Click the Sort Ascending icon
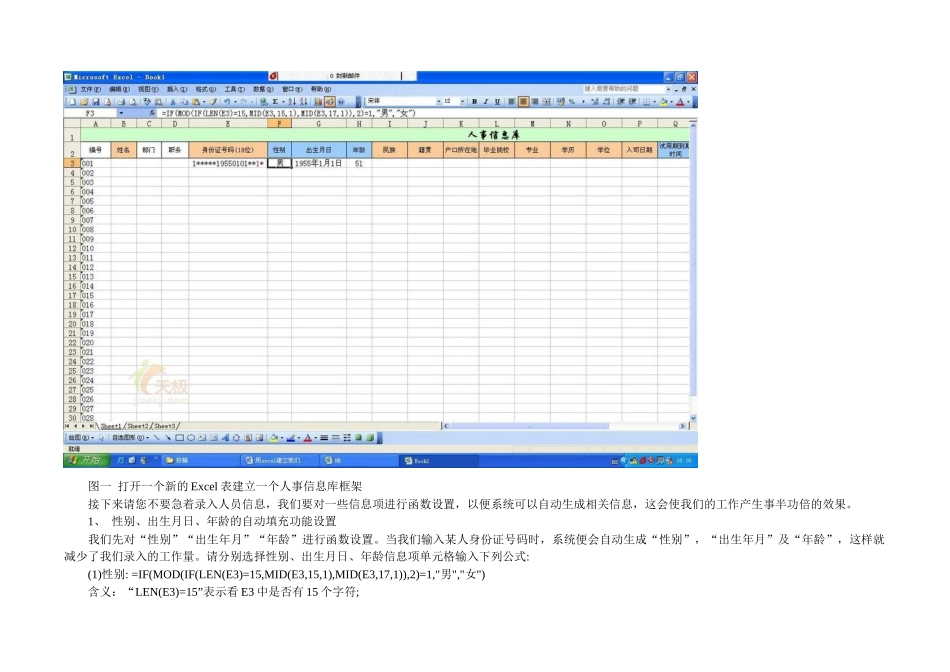Image resolution: width=950 pixels, height=672 pixels. click(x=292, y=102)
